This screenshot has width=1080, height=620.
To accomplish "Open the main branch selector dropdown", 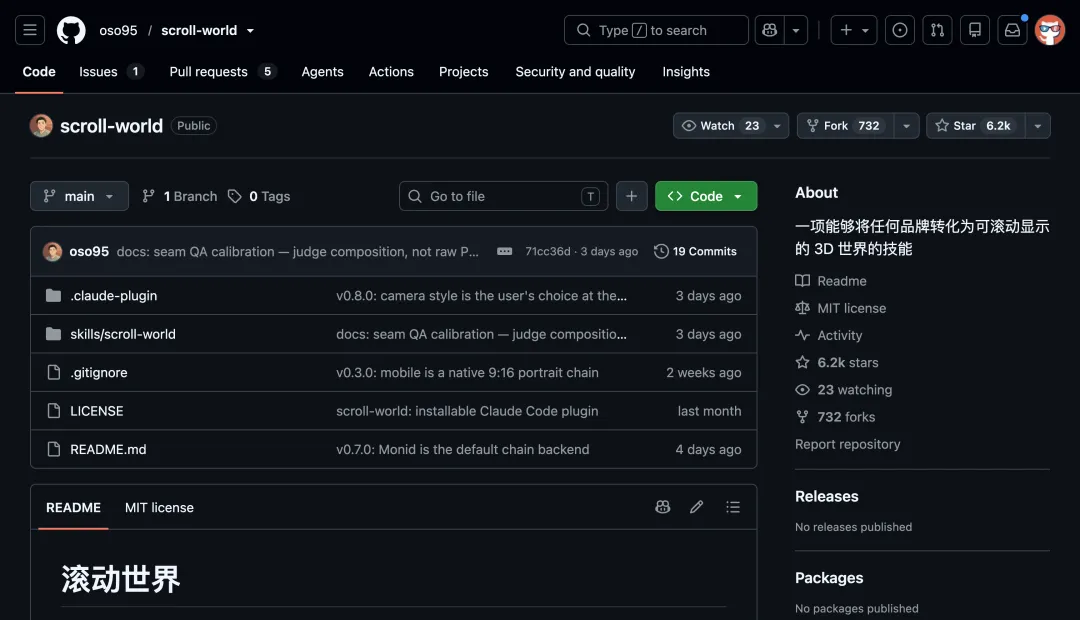I will [x=79, y=196].
